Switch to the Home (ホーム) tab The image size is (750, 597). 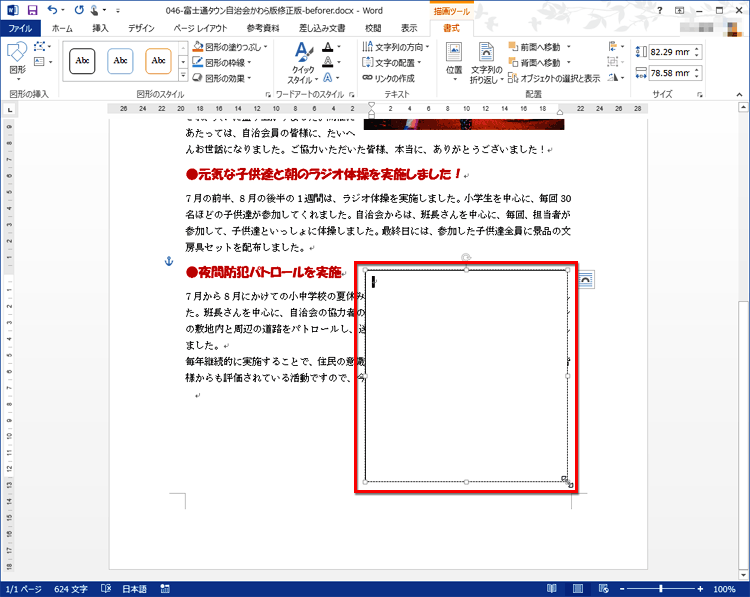point(62,28)
